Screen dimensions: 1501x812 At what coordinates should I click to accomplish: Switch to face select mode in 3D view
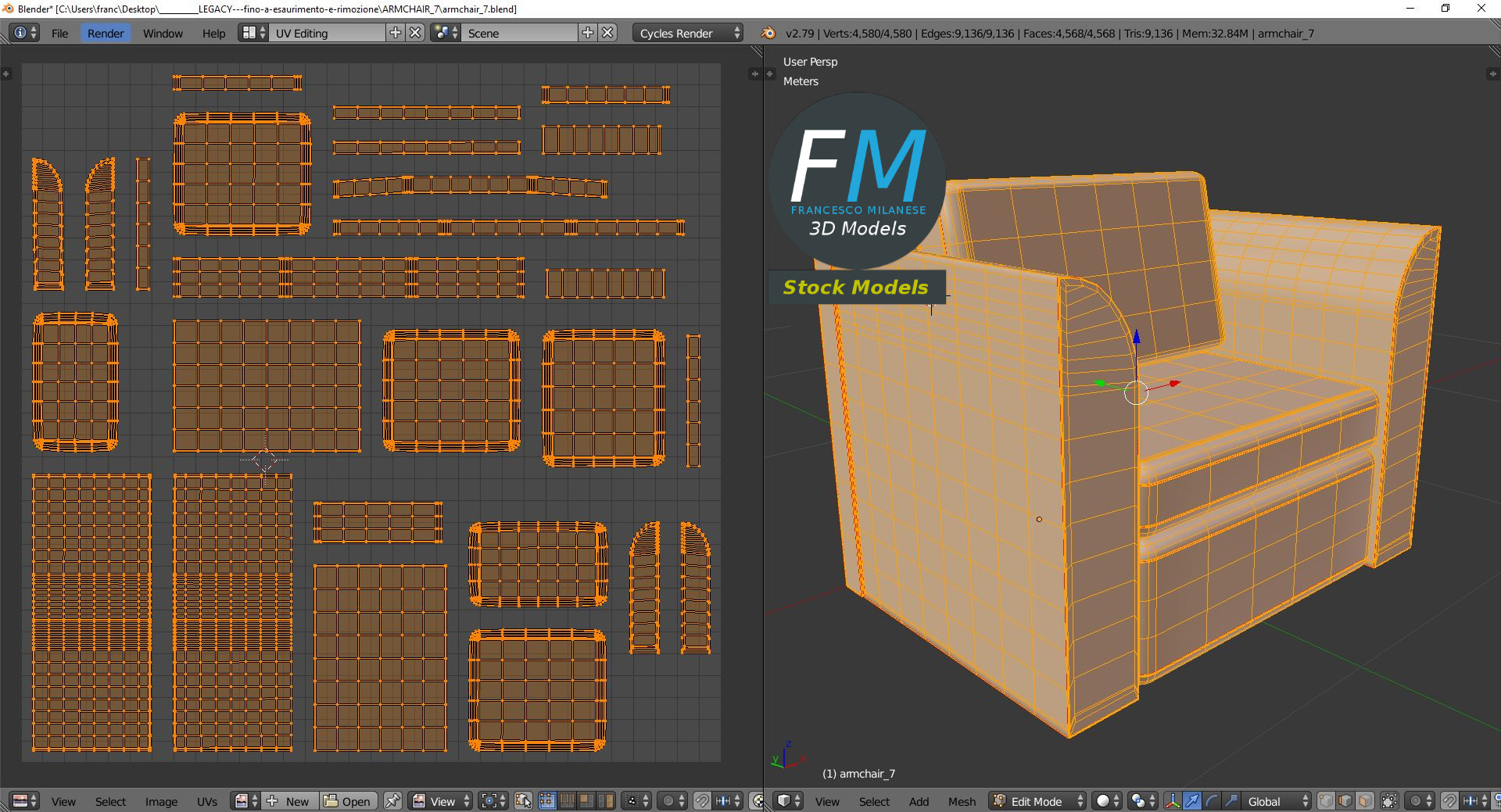pos(1365,801)
